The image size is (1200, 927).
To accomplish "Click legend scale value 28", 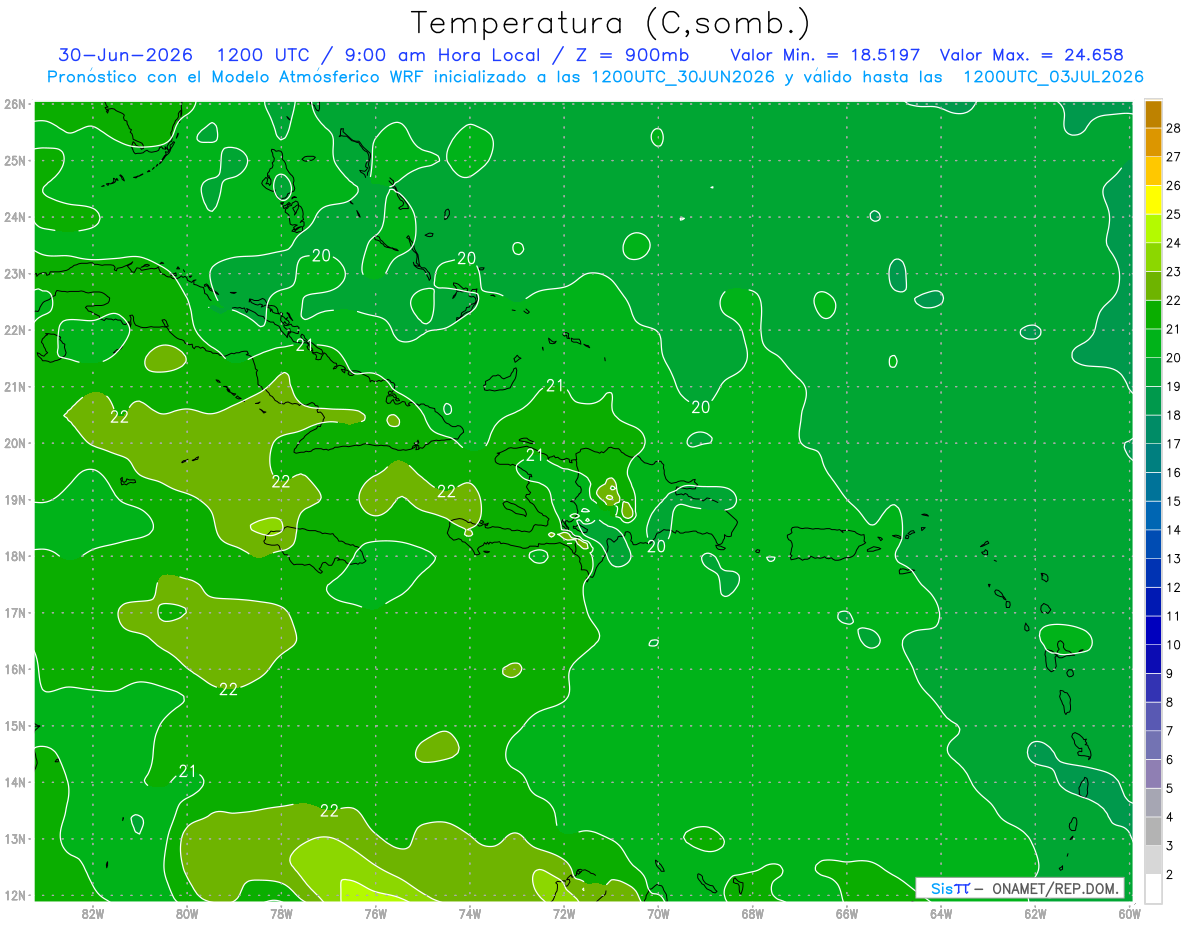I will tap(1174, 128).
